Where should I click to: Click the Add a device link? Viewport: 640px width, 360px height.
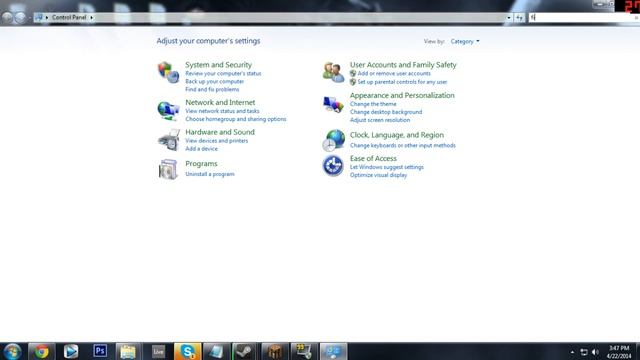pyautogui.click(x=201, y=149)
